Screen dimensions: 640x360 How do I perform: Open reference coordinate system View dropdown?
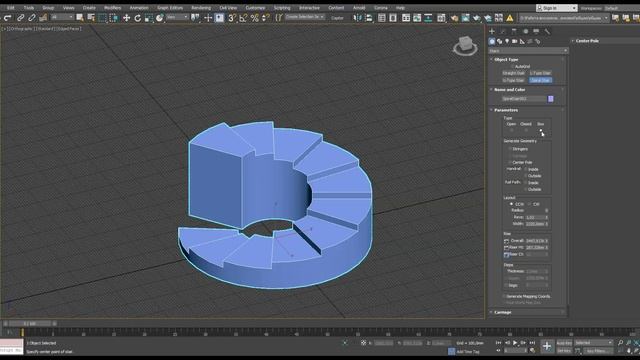[177, 18]
